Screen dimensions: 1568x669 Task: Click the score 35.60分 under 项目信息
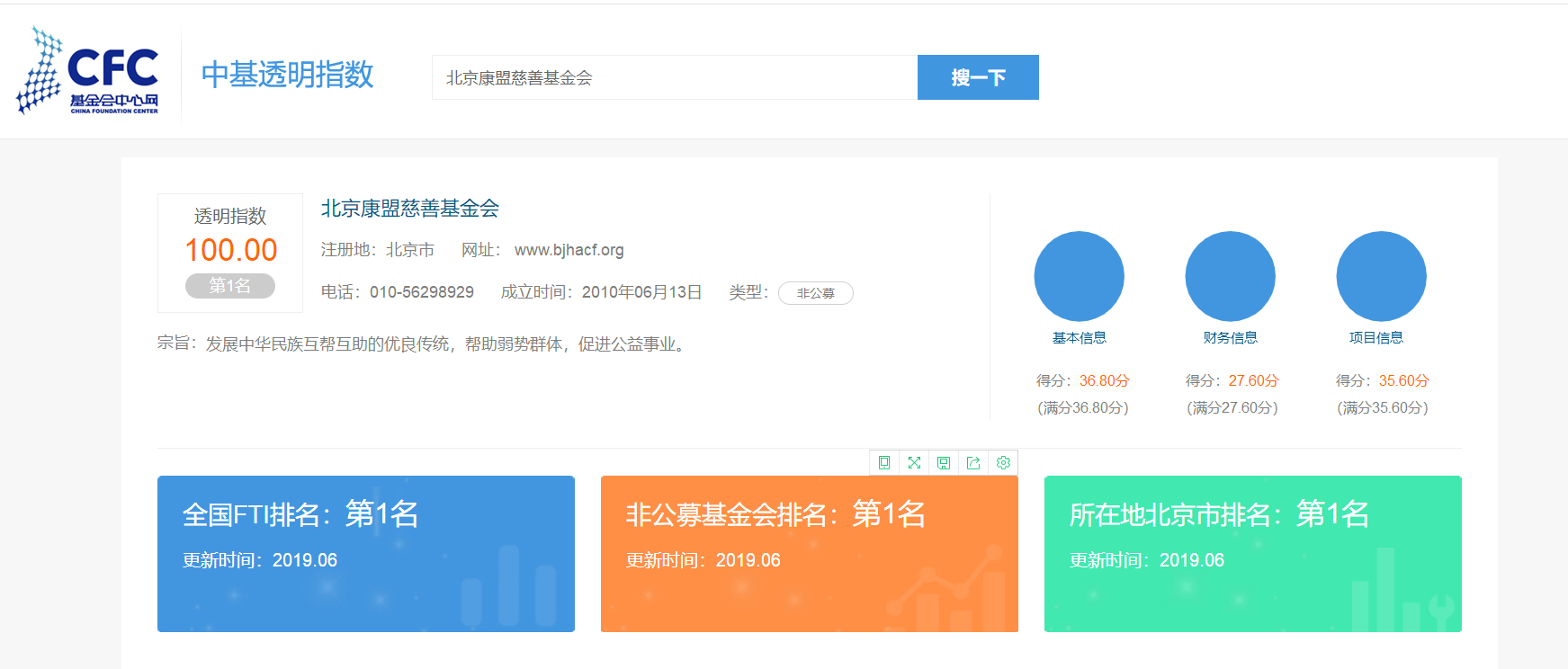pos(1404,380)
